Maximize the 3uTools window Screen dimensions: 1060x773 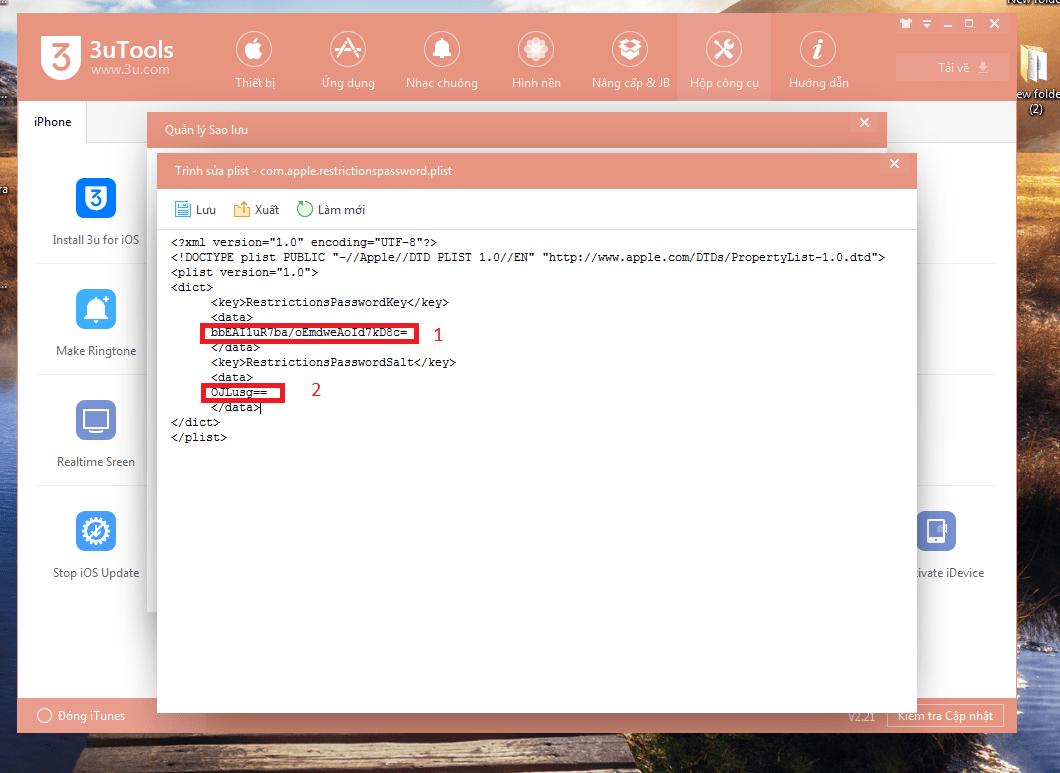969,24
